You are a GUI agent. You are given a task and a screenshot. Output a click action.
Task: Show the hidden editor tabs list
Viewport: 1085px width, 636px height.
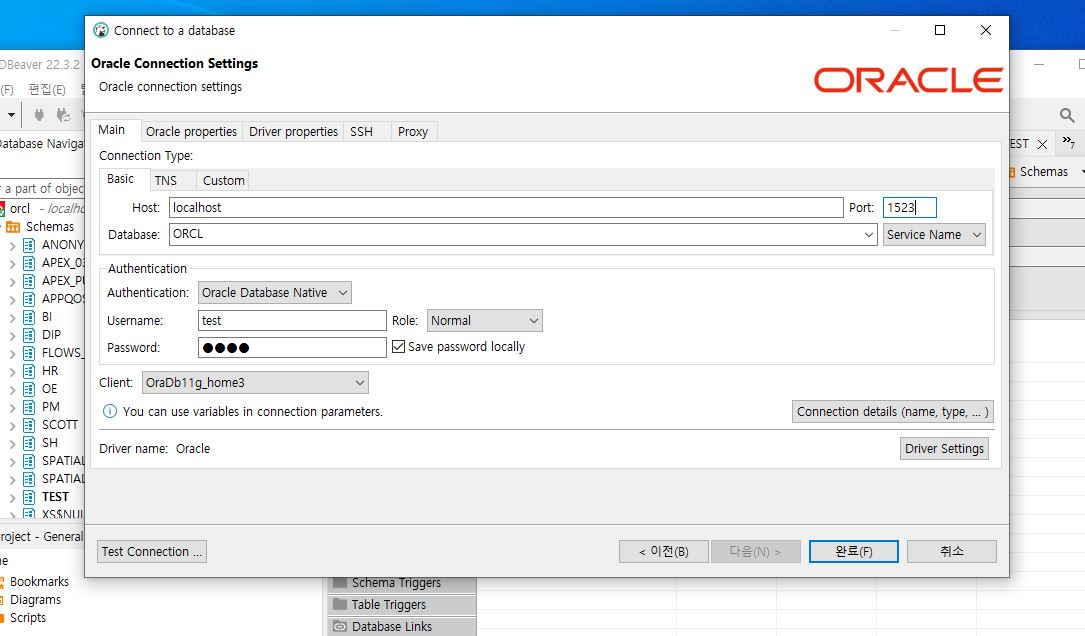click(x=1069, y=143)
